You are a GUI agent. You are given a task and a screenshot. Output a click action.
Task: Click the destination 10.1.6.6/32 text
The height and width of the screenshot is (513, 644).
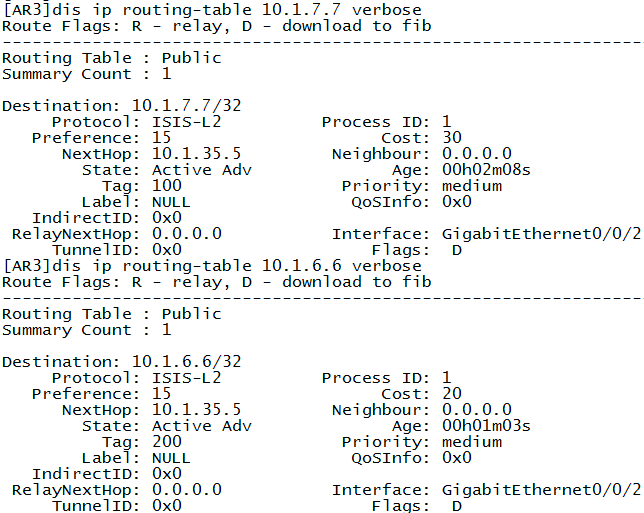186,361
